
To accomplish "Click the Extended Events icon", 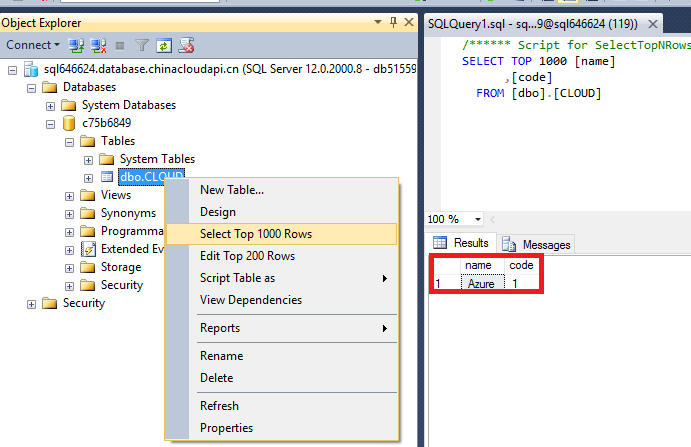I will (88, 250).
